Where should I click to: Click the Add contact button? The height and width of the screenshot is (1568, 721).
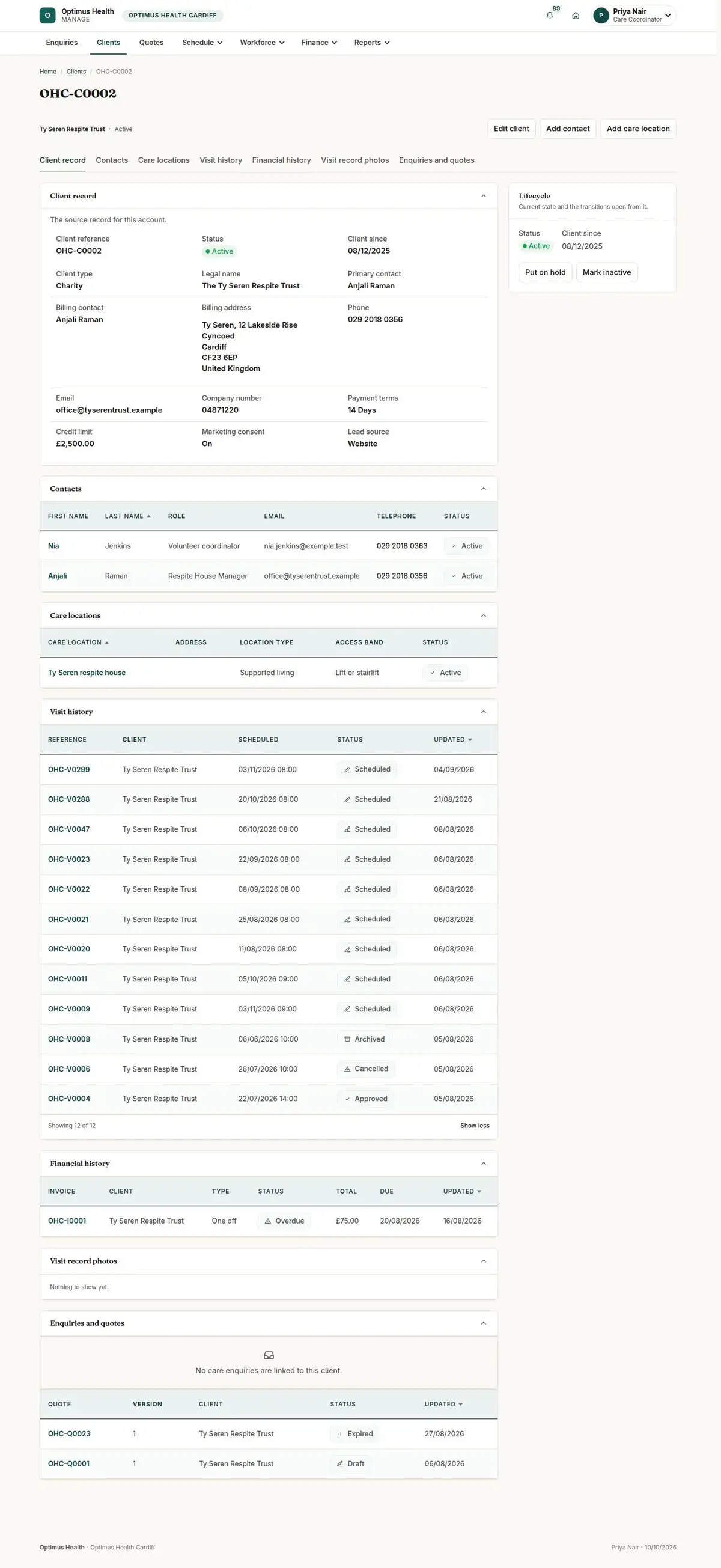[568, 129]
